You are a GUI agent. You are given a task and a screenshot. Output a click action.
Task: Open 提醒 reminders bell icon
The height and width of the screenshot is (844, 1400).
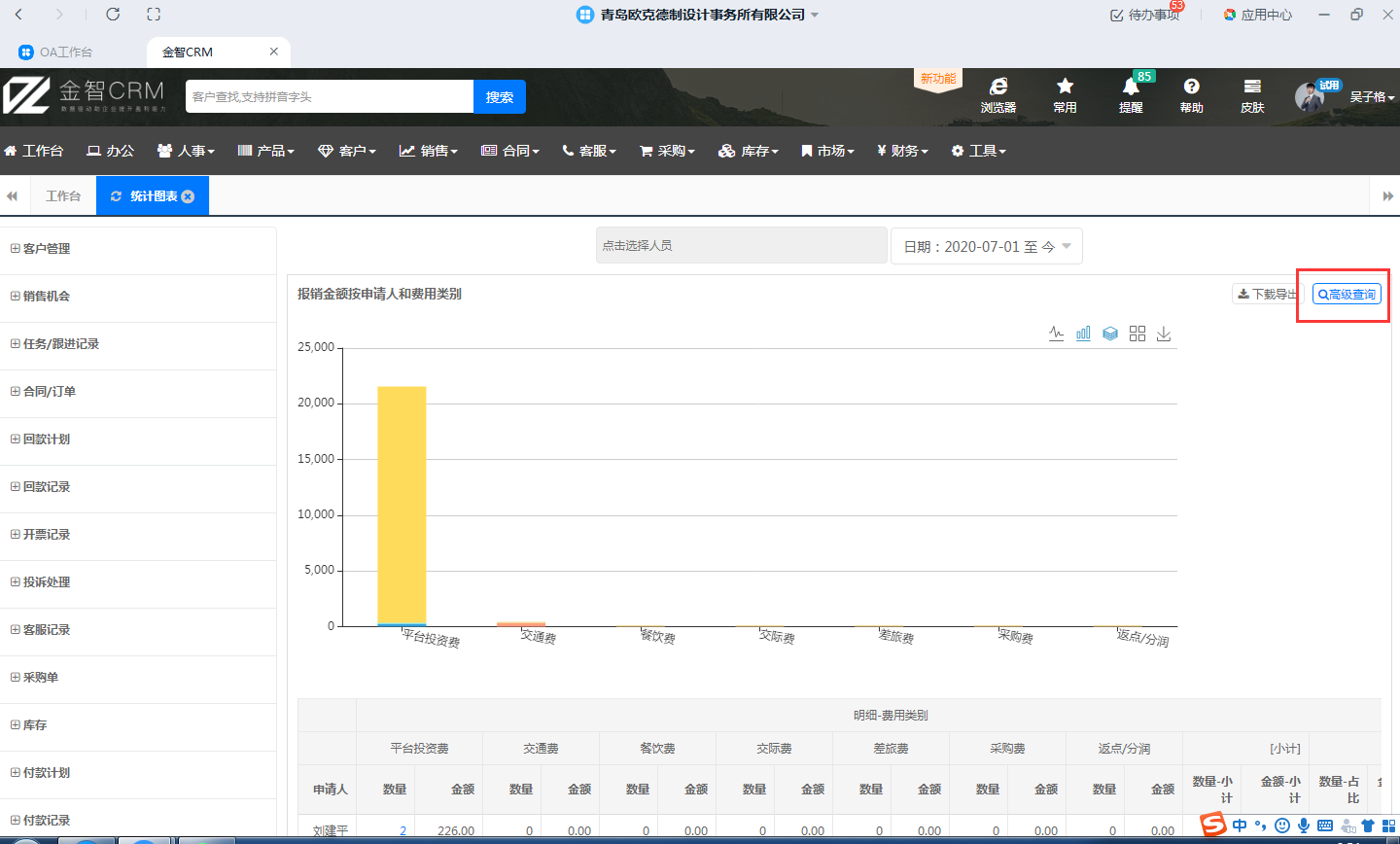(x=1131, y=95)
